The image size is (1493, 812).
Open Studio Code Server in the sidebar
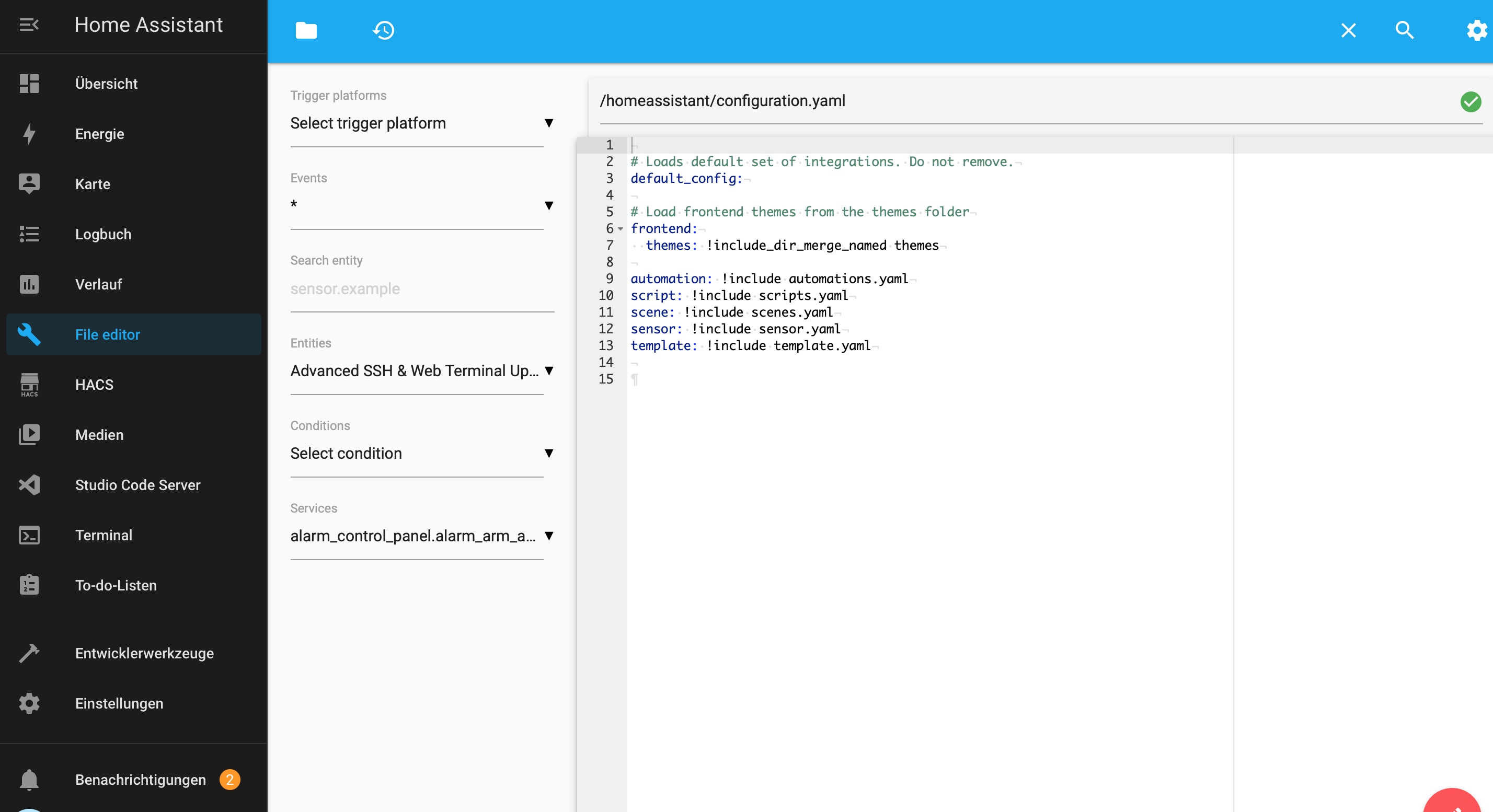pyautogui.click(x=137, y=485)
